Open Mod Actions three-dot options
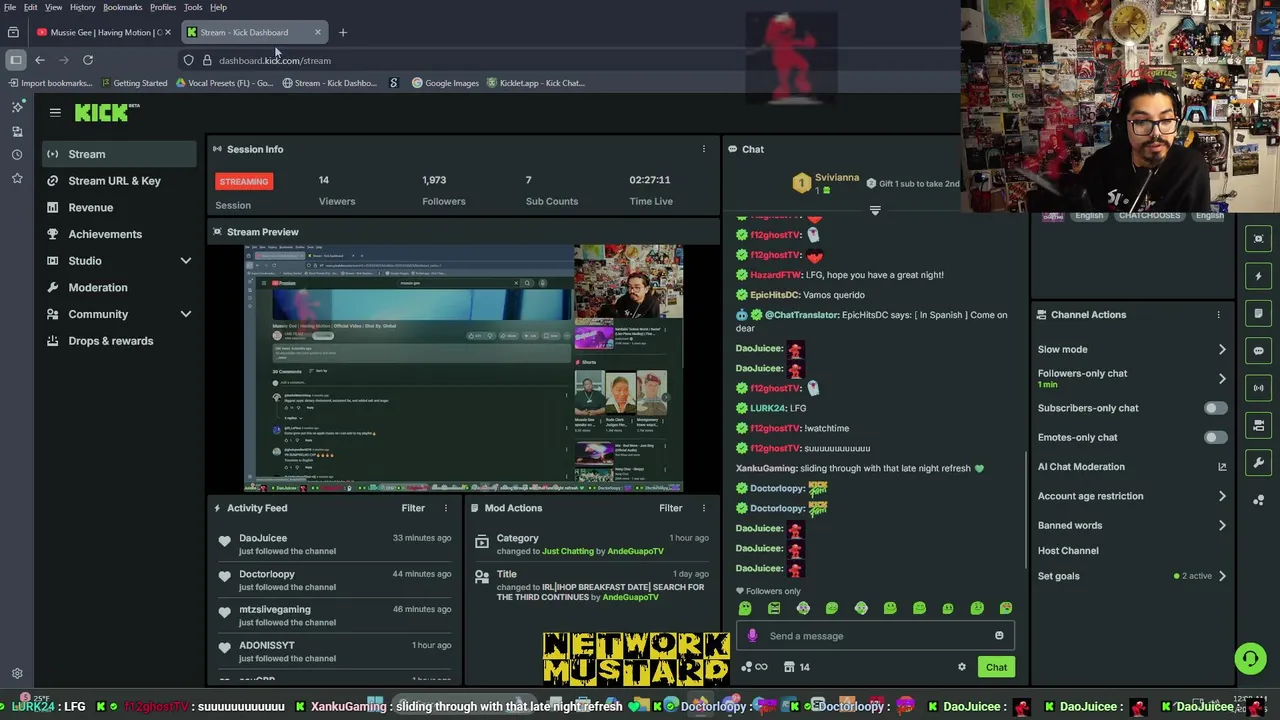This screenshot has width=1280, height=720. tap(703, 508)
